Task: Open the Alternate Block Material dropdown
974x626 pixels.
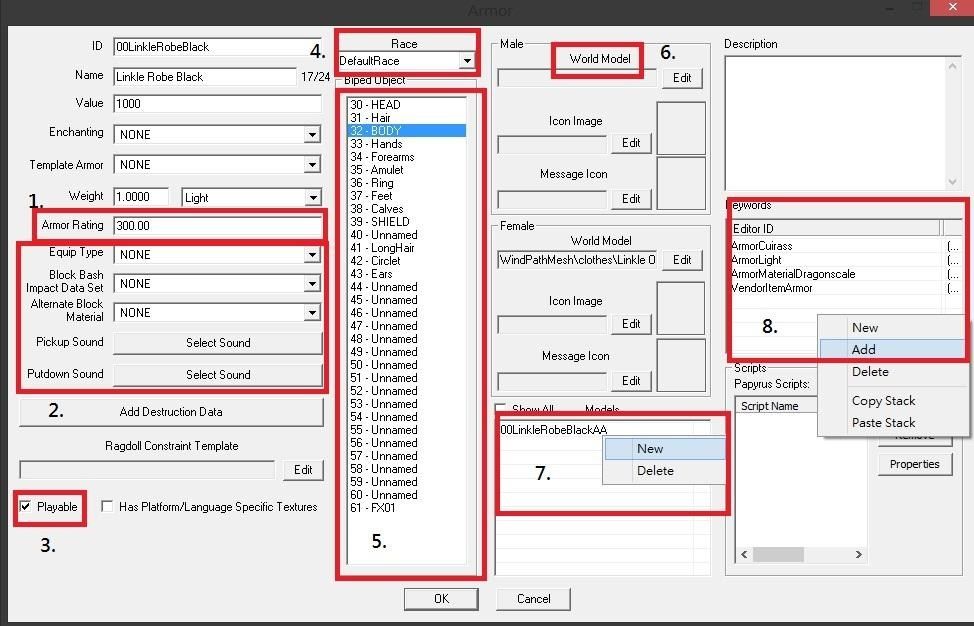Action: [x=312, y=312]
